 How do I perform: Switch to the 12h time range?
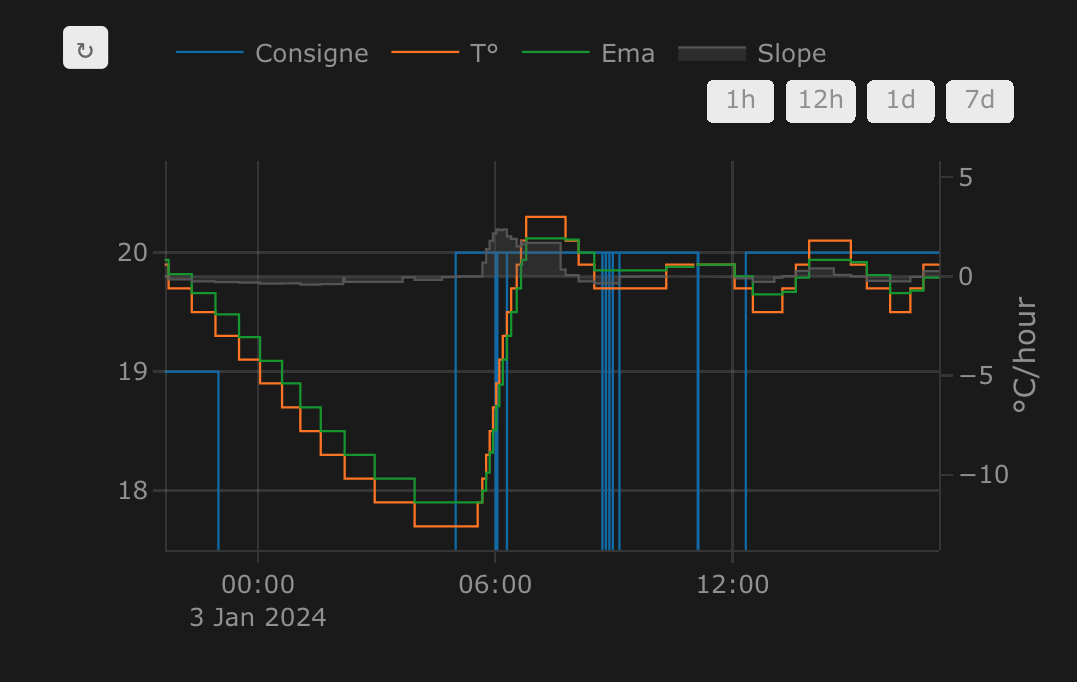[x=820, y=101]
